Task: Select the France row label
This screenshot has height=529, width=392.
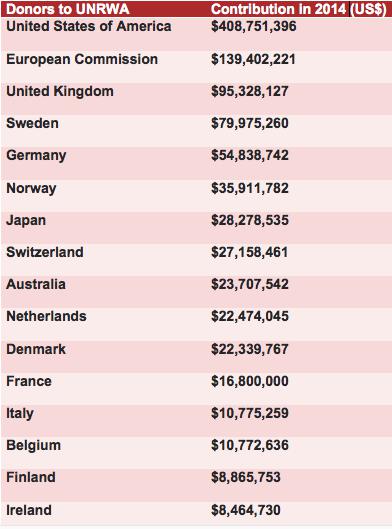Action: (29, 381)
